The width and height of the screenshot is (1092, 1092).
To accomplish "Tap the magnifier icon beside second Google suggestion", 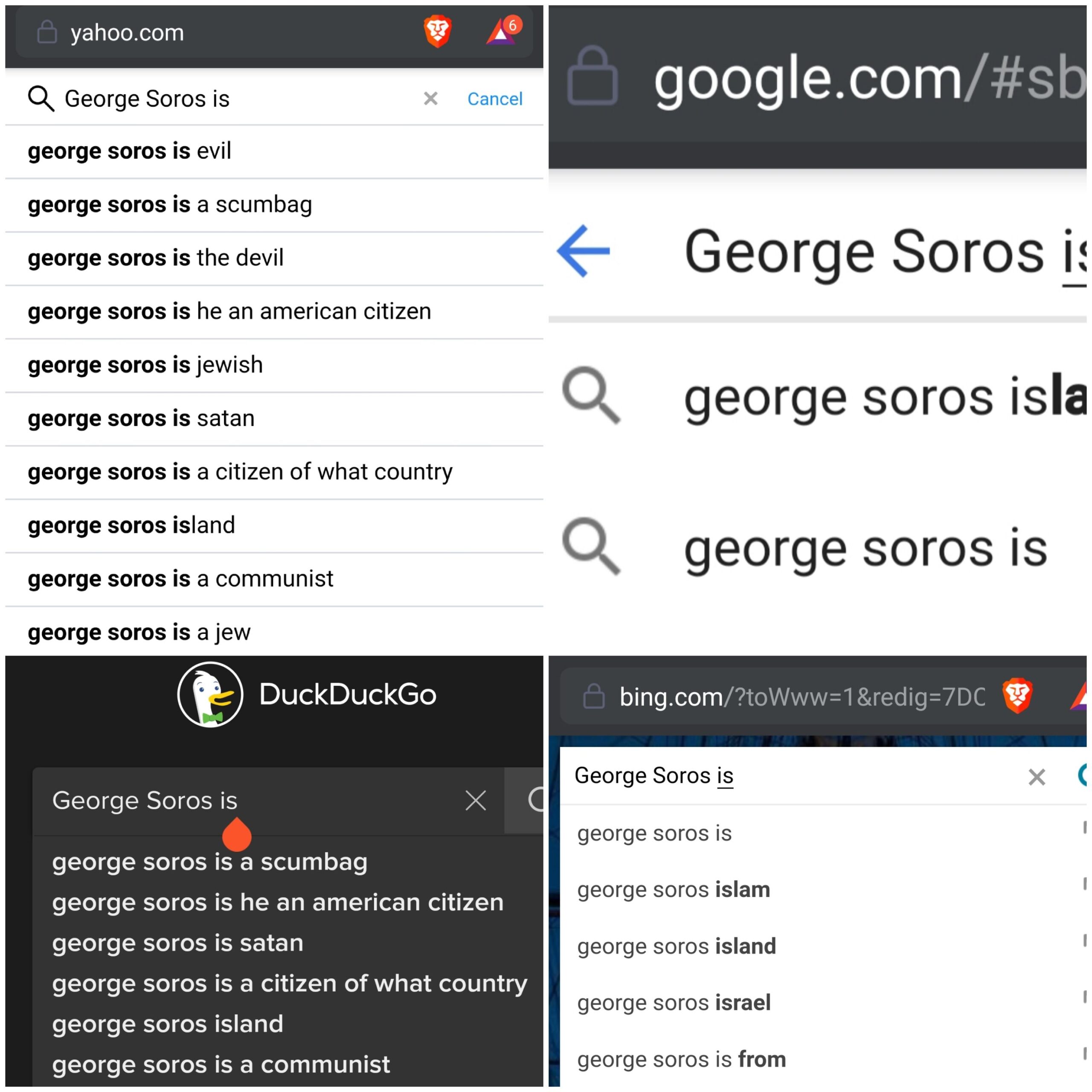I will (591, 546).
